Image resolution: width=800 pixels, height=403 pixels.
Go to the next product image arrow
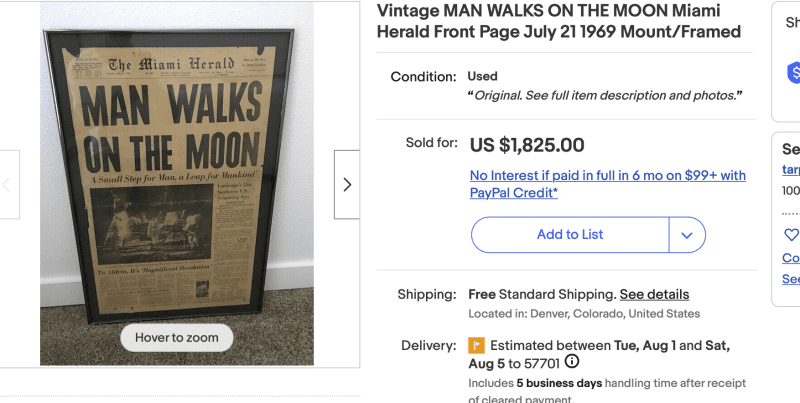click(x=347, y=184)
